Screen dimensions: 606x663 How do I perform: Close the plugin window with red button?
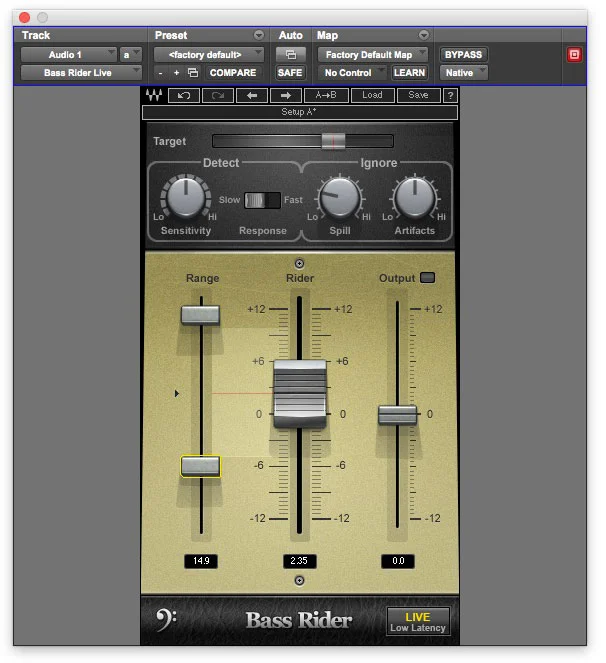25,17
